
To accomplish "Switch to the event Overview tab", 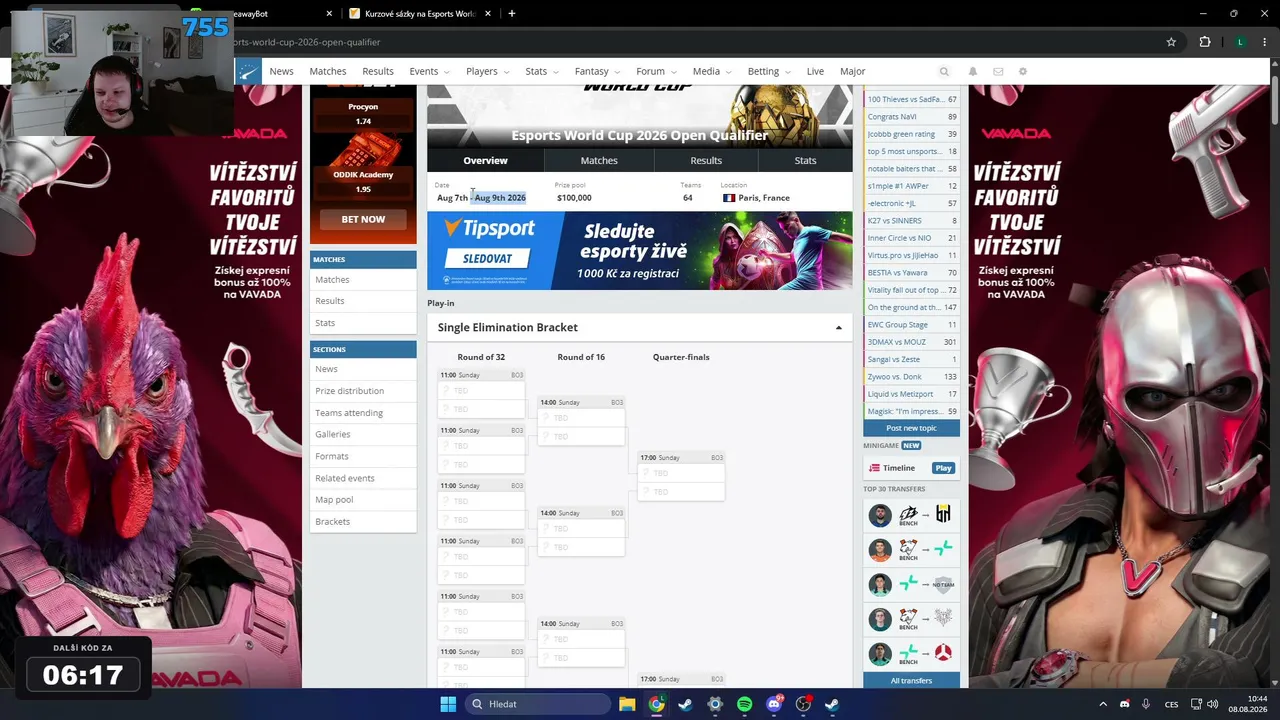I will [x=485, y=160].
